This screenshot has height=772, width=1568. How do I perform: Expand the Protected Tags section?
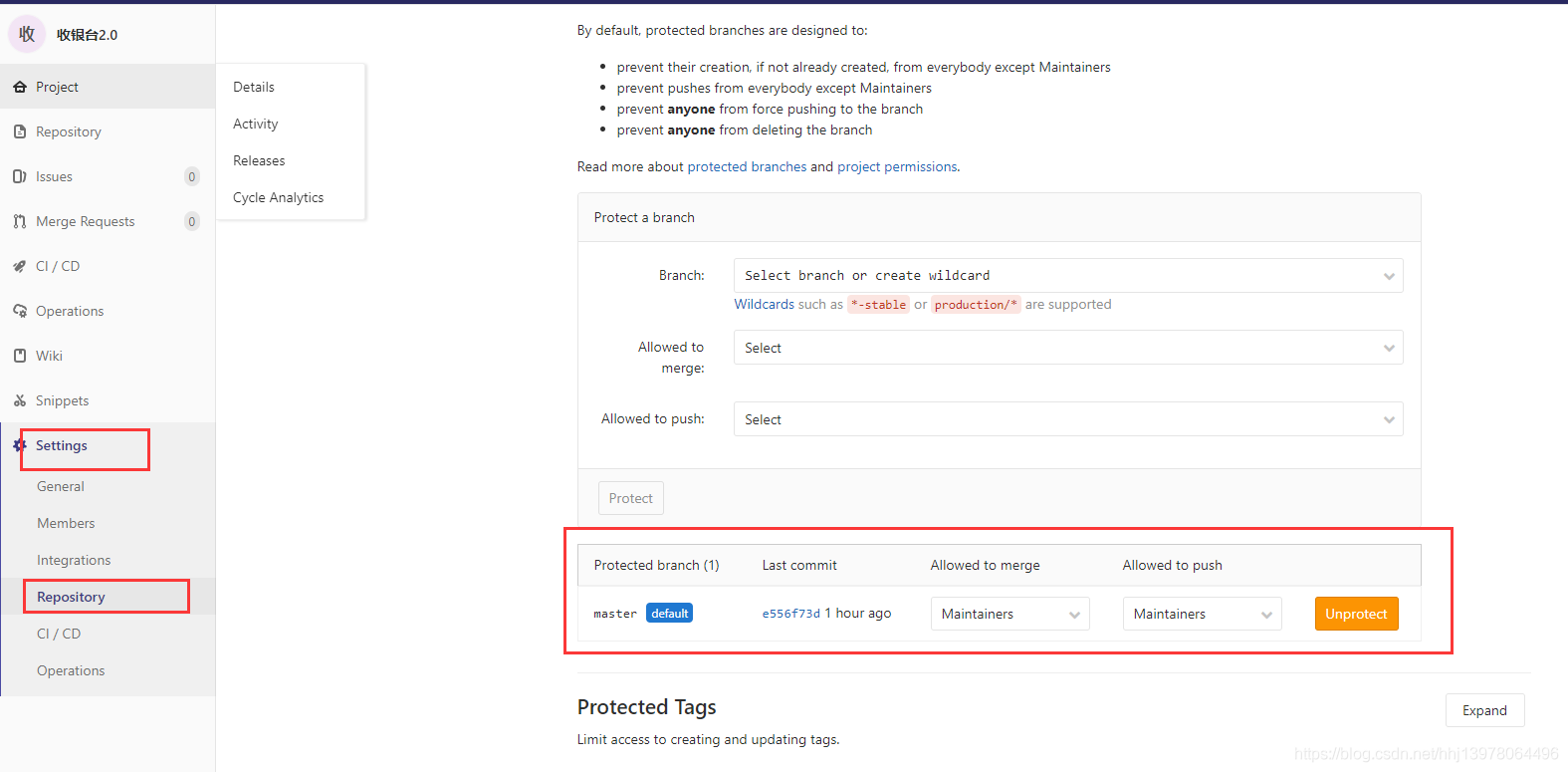click(1484, 710)
